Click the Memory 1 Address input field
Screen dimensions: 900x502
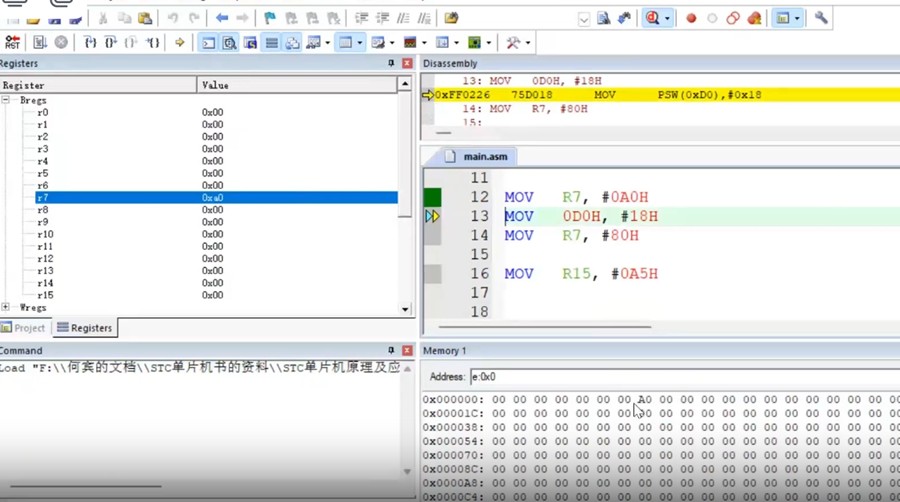click(x=680, y=377)
